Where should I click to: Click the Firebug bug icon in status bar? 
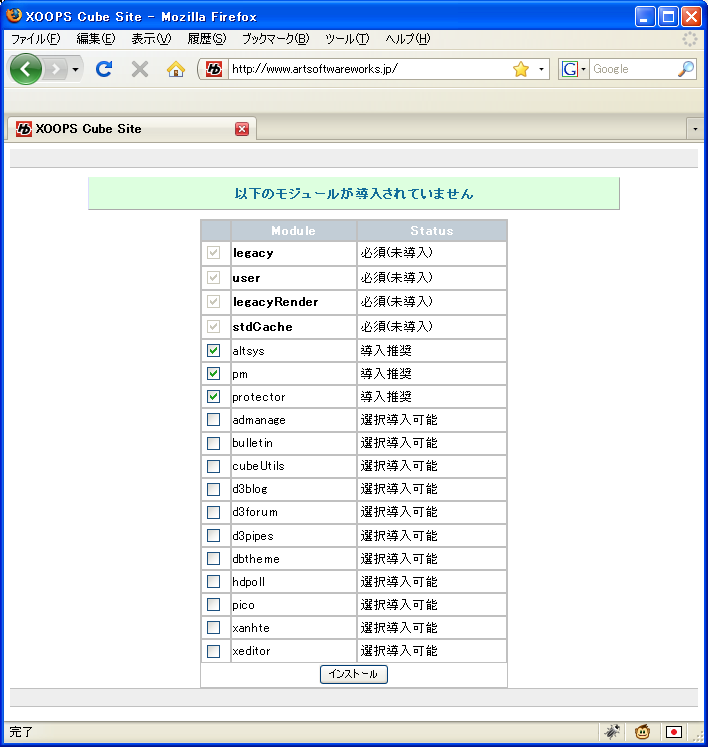(612, 732)
